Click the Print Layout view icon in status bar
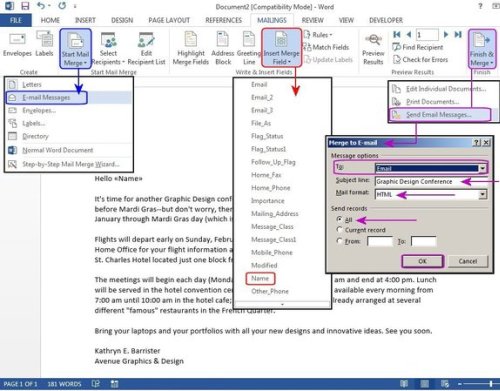Screen dimensions: 500x391 click(424, 384)
